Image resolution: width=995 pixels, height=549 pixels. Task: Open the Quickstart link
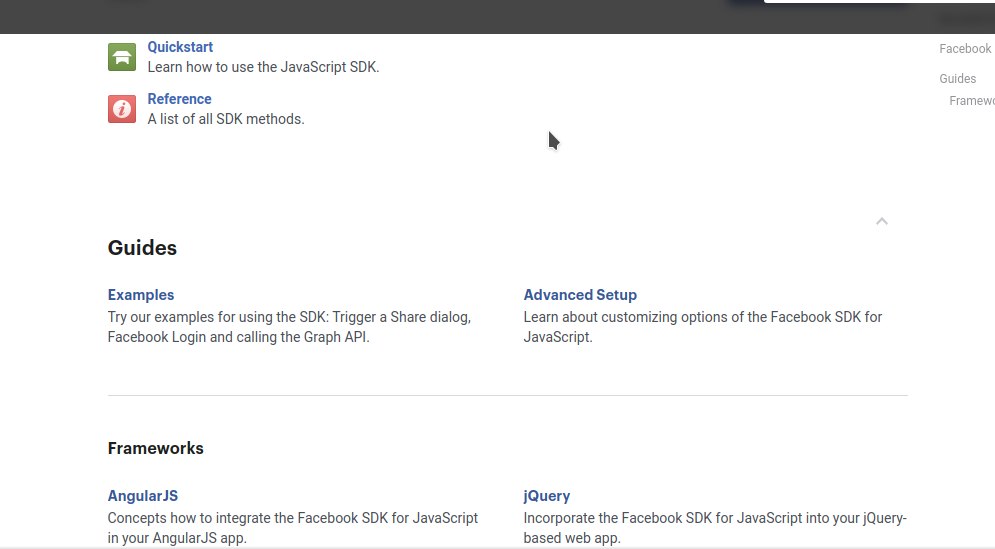tap(180, 47)
